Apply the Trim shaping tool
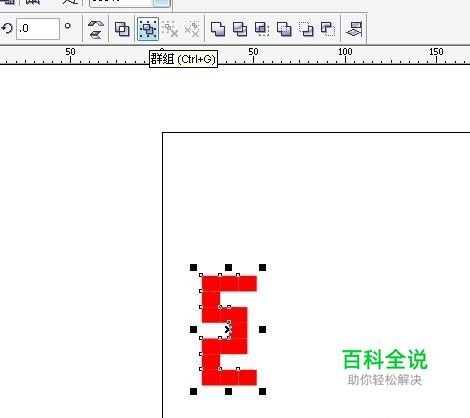 (240, 29)
